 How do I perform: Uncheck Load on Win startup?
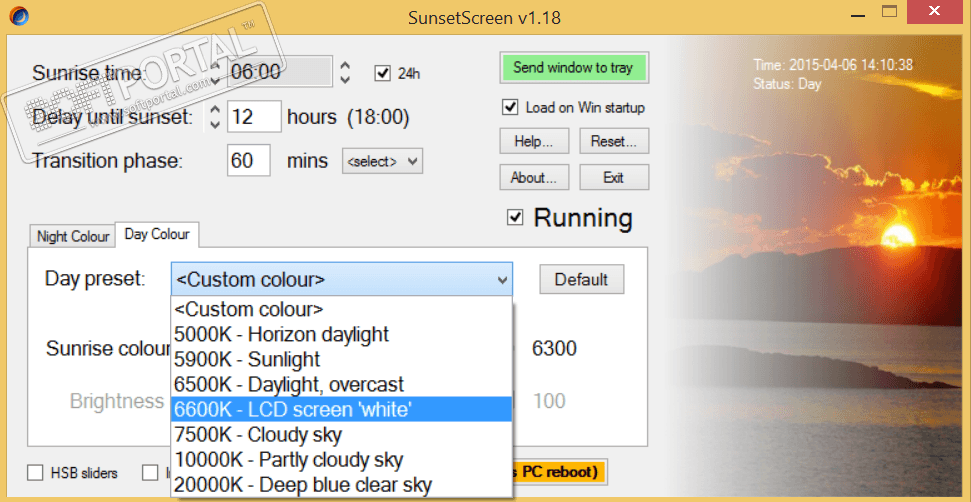coord(510,107)
